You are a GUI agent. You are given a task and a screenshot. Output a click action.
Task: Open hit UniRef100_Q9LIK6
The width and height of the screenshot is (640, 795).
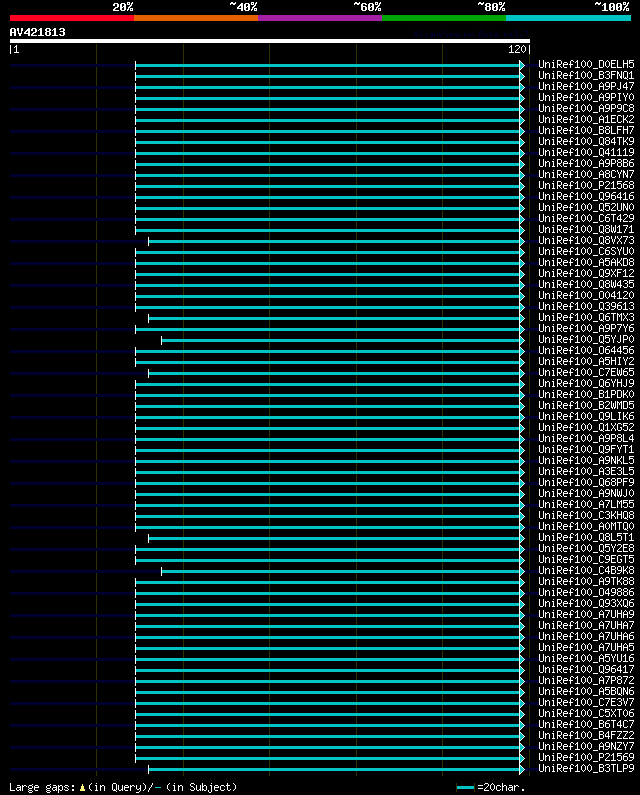(x=586, y=416)
